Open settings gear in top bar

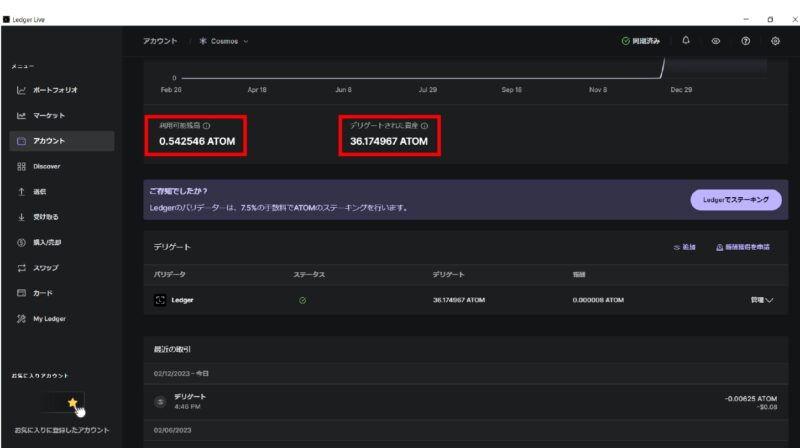(x=775, y=41)
